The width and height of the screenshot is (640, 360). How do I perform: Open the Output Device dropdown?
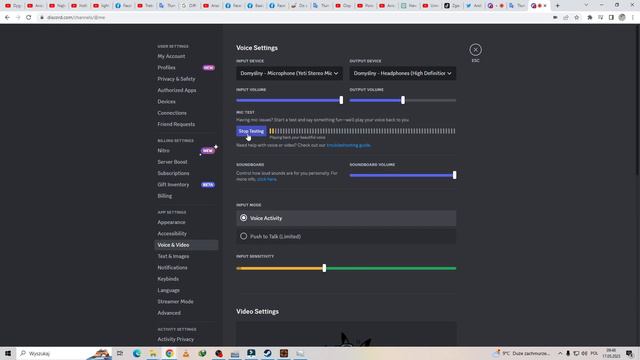point(402,73)
